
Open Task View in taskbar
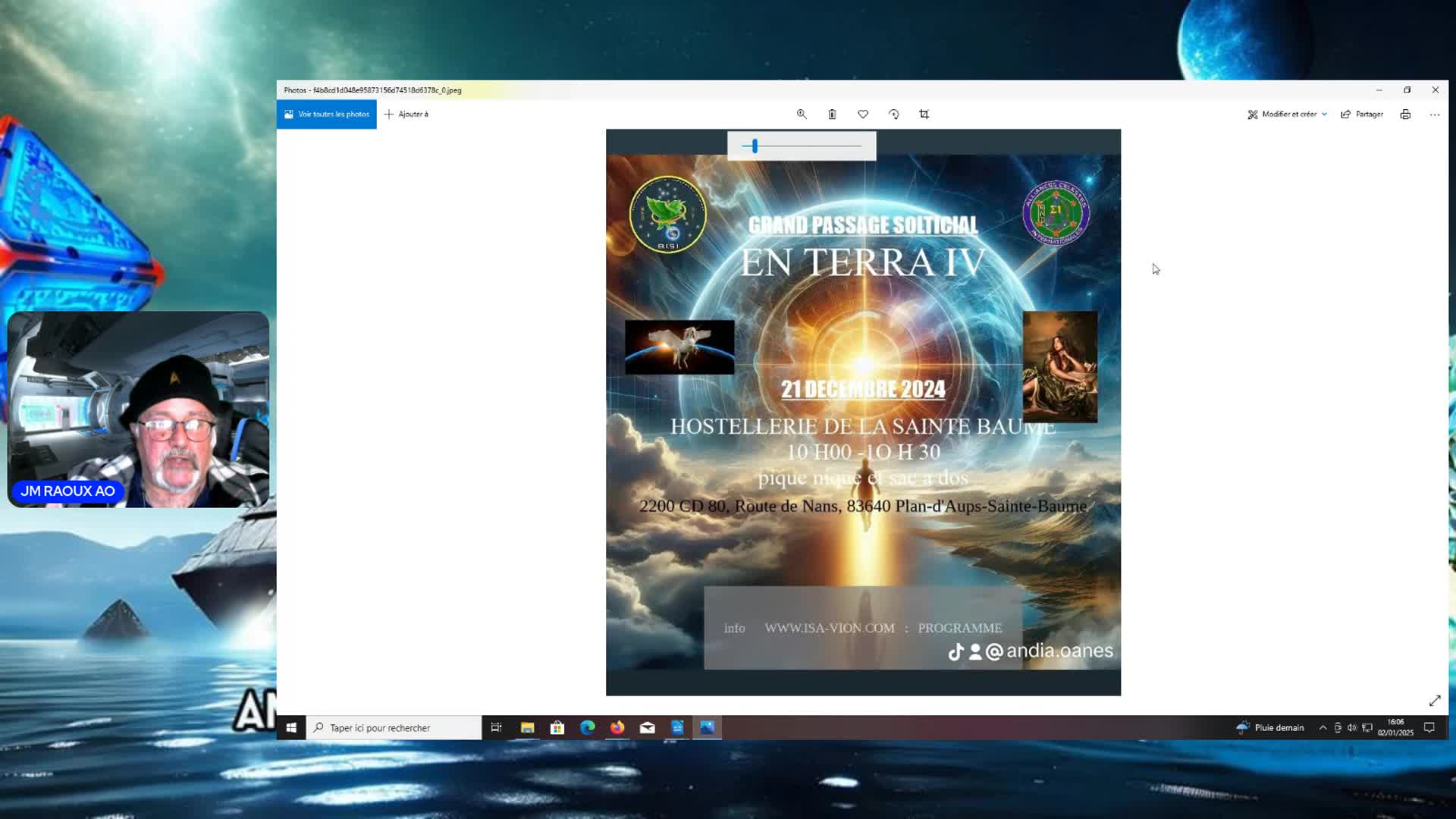tap(496, 727)
